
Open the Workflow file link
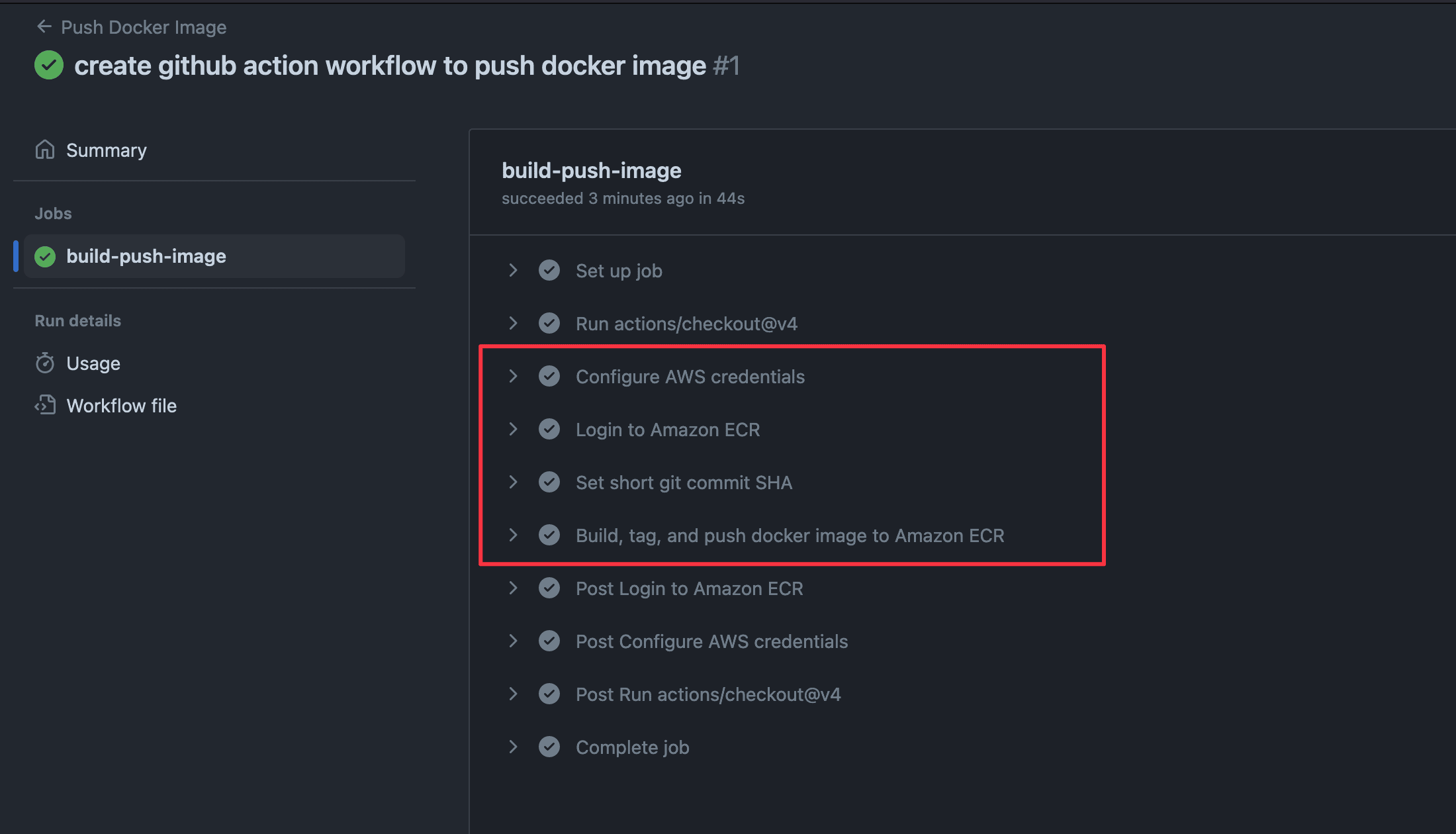(x=122, y=406)
